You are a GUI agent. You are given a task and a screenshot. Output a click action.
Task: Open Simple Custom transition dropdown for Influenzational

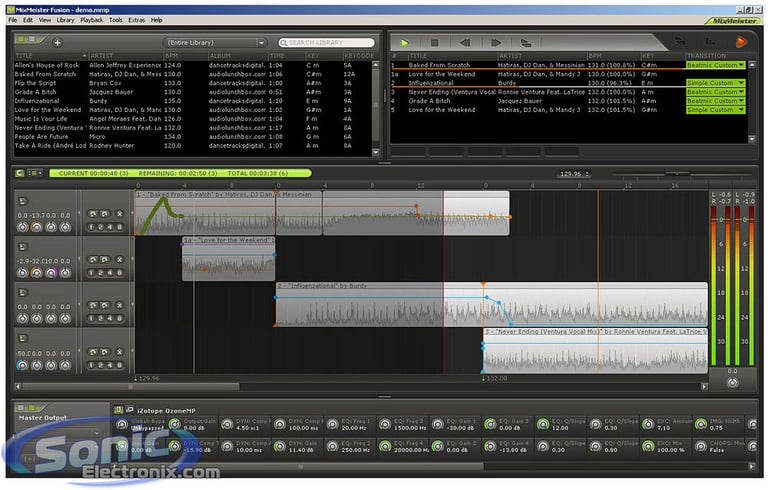716,83
